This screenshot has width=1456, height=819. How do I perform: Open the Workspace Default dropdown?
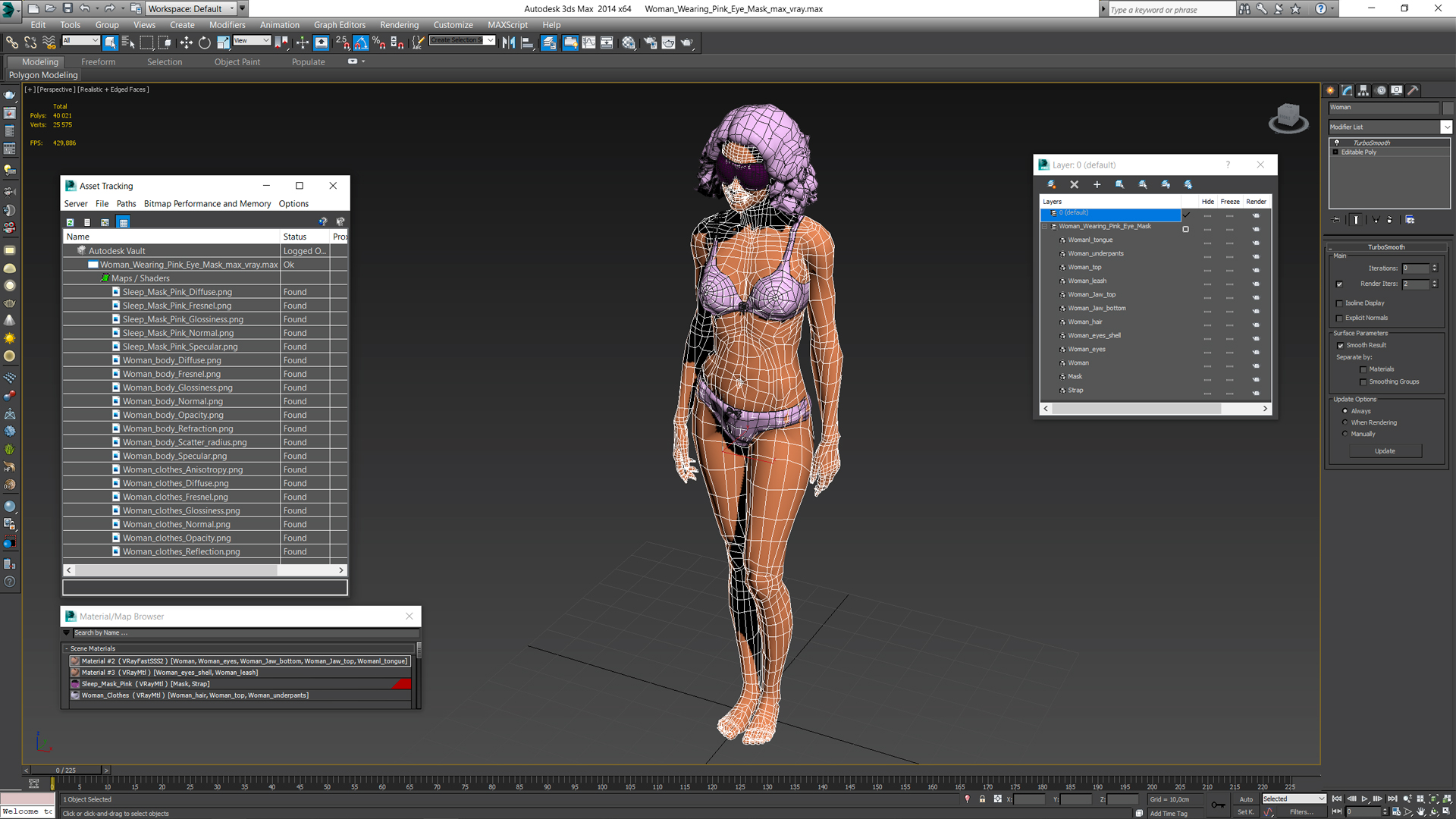[193, 9]
